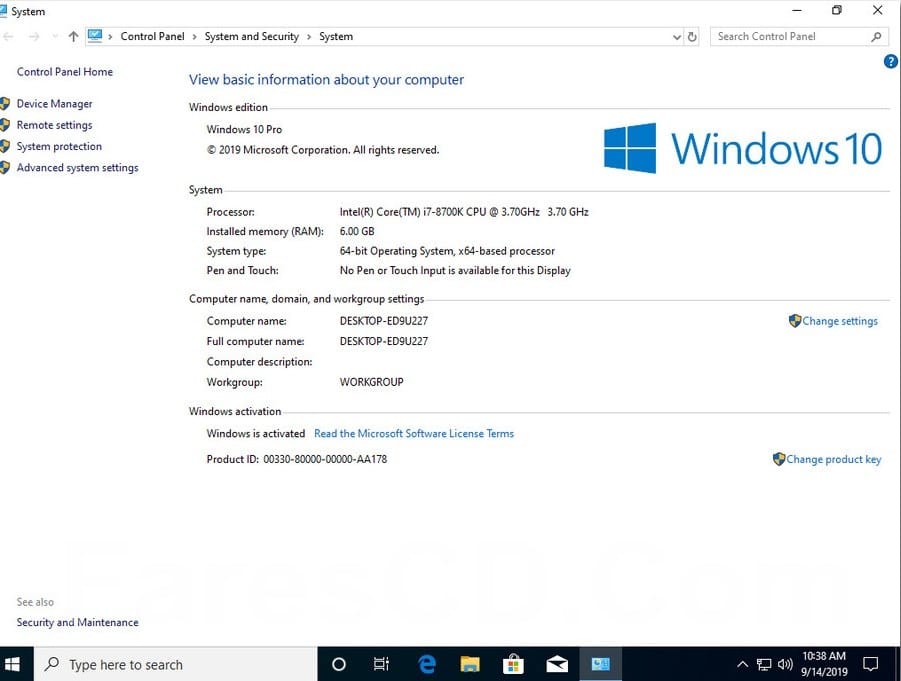Screen dimensions: 901x681
Task: Expand chevron before Control Panel breadcrumb
Action: (110, 37)
